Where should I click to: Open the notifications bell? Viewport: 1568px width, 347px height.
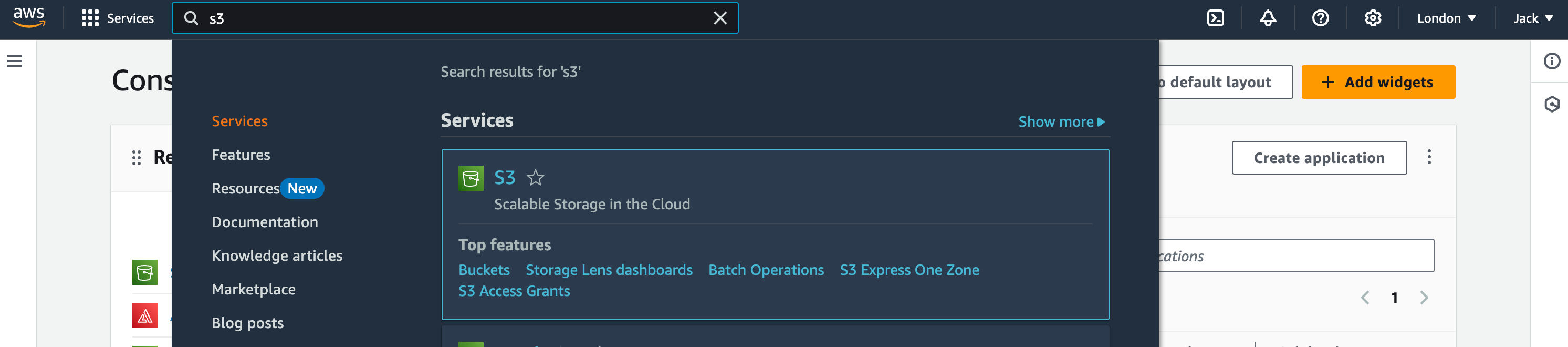[x=1267, y=18]
